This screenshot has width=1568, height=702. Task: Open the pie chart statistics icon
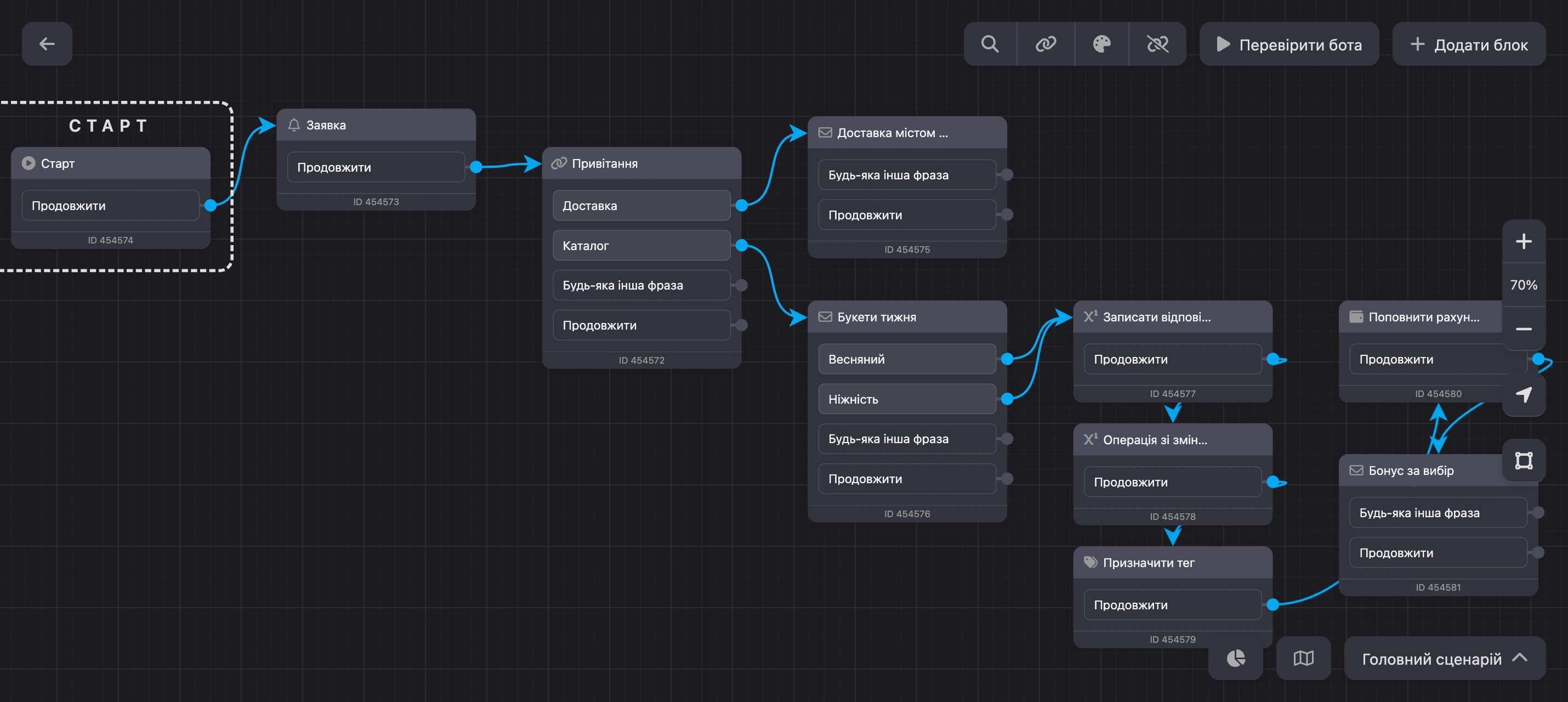tap(1236, 658)
